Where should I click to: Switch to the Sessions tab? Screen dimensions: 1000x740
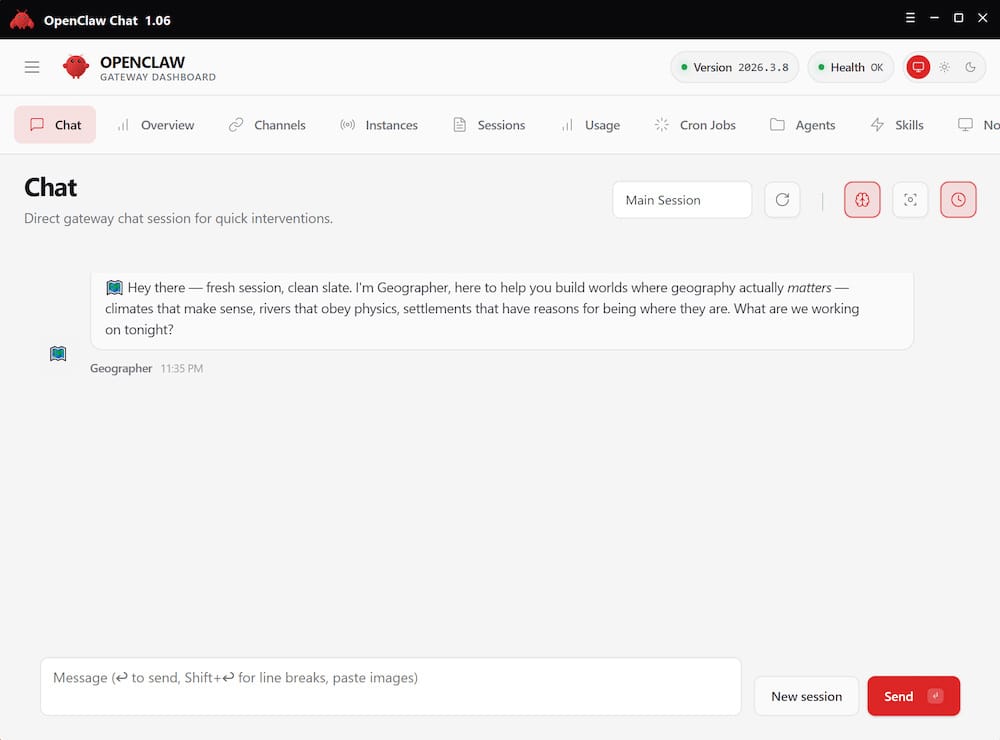488,124
